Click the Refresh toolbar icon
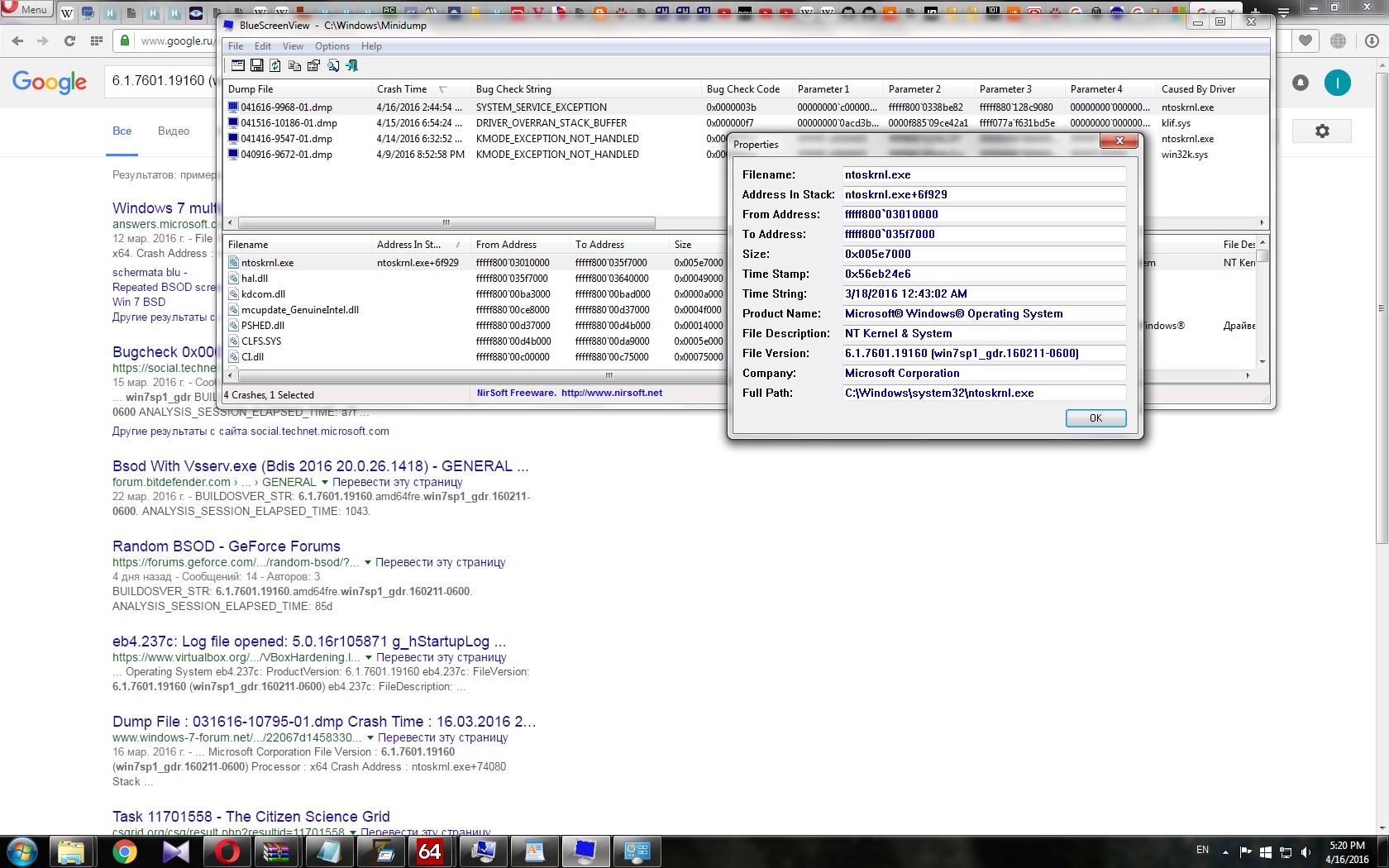 click(275, 65)
